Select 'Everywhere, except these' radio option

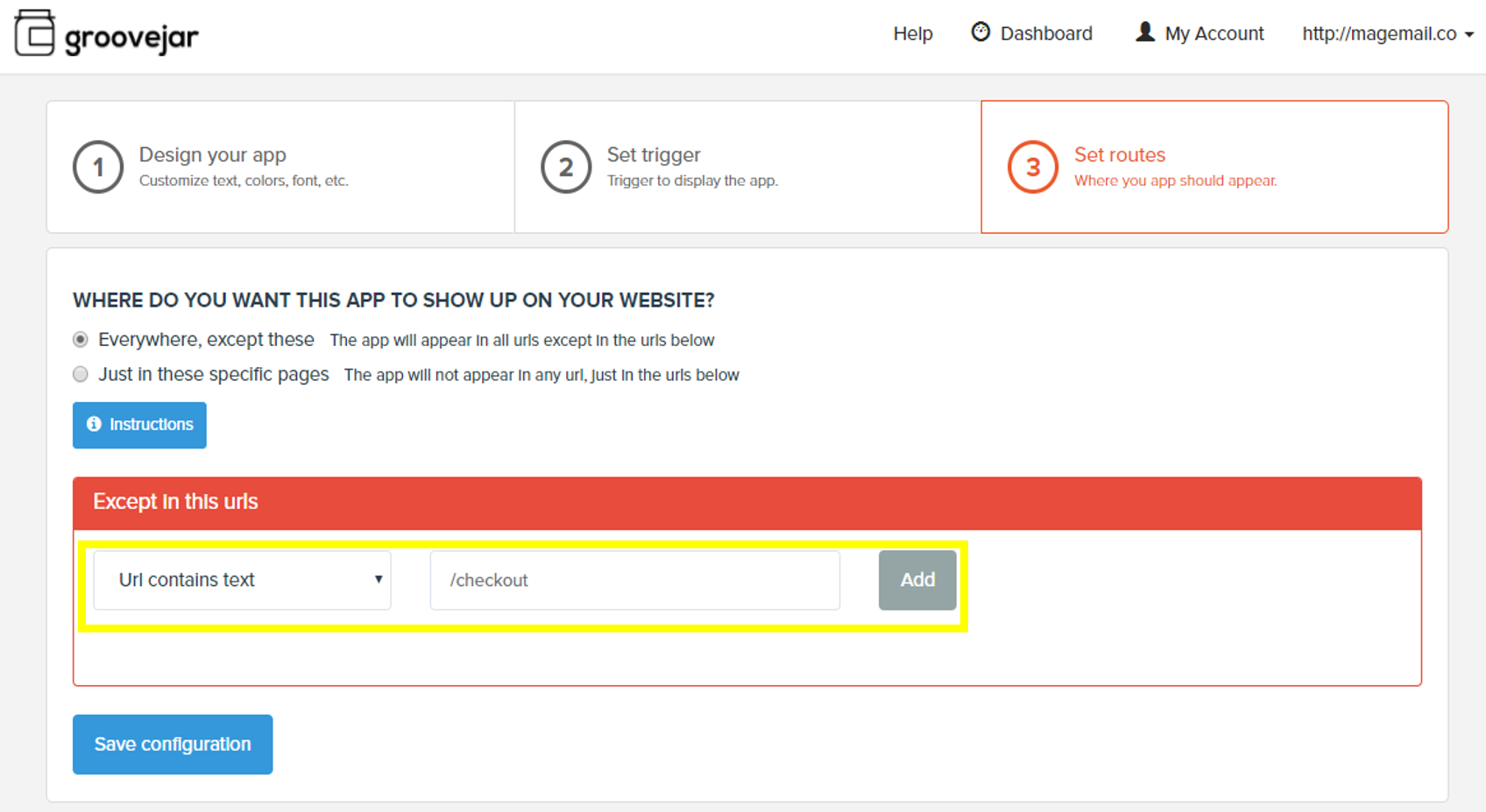coord(81,339)
